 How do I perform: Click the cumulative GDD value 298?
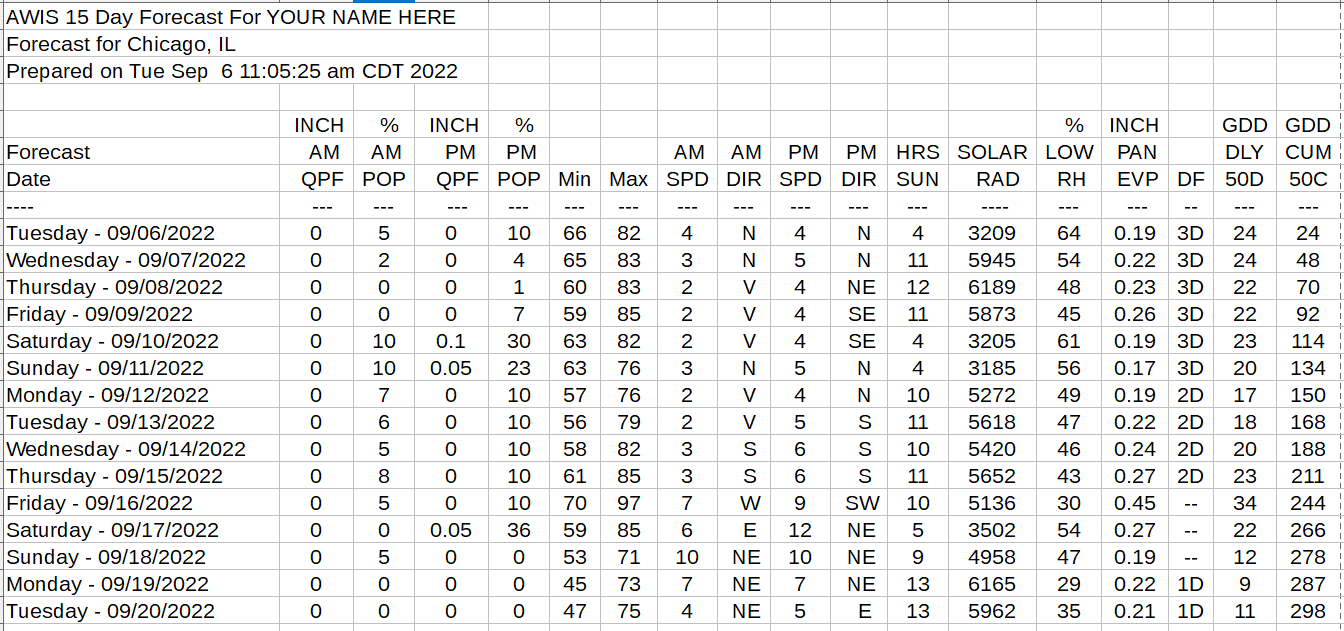(x=1308, y=611)
